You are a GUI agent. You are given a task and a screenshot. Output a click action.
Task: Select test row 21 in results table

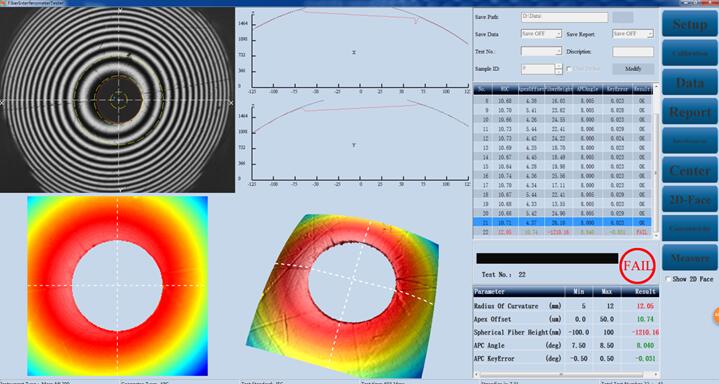pyautogui.click(x=562, y=223)
